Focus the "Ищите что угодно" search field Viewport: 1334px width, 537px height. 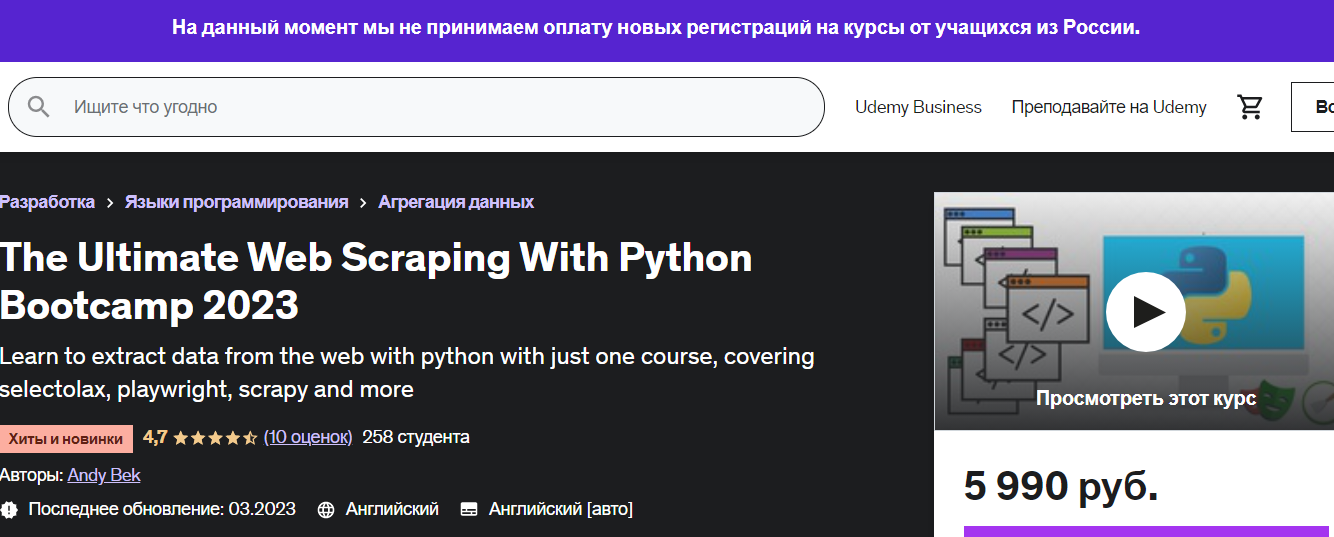(x=417, y=107)
